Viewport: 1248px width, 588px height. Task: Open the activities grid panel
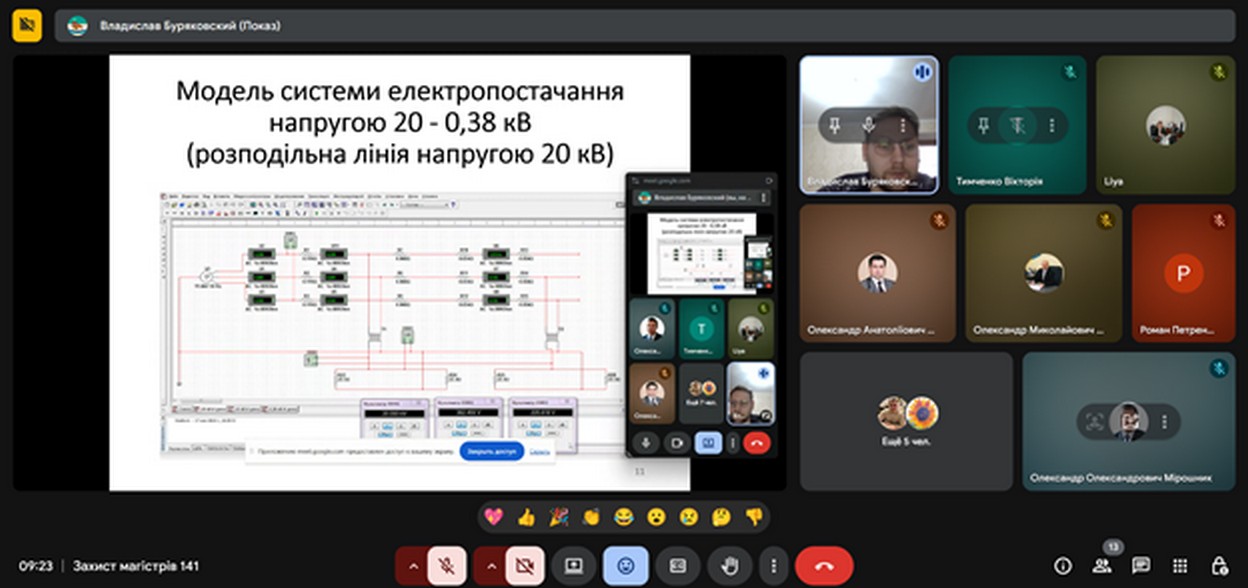(1180, 566)
